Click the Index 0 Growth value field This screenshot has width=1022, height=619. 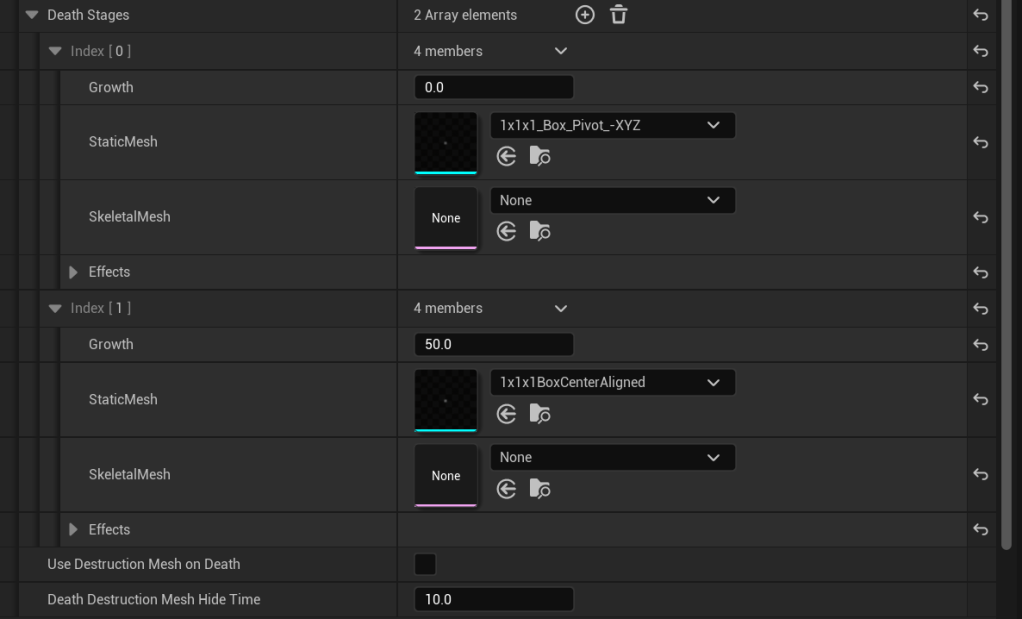[x=493, y=87]
